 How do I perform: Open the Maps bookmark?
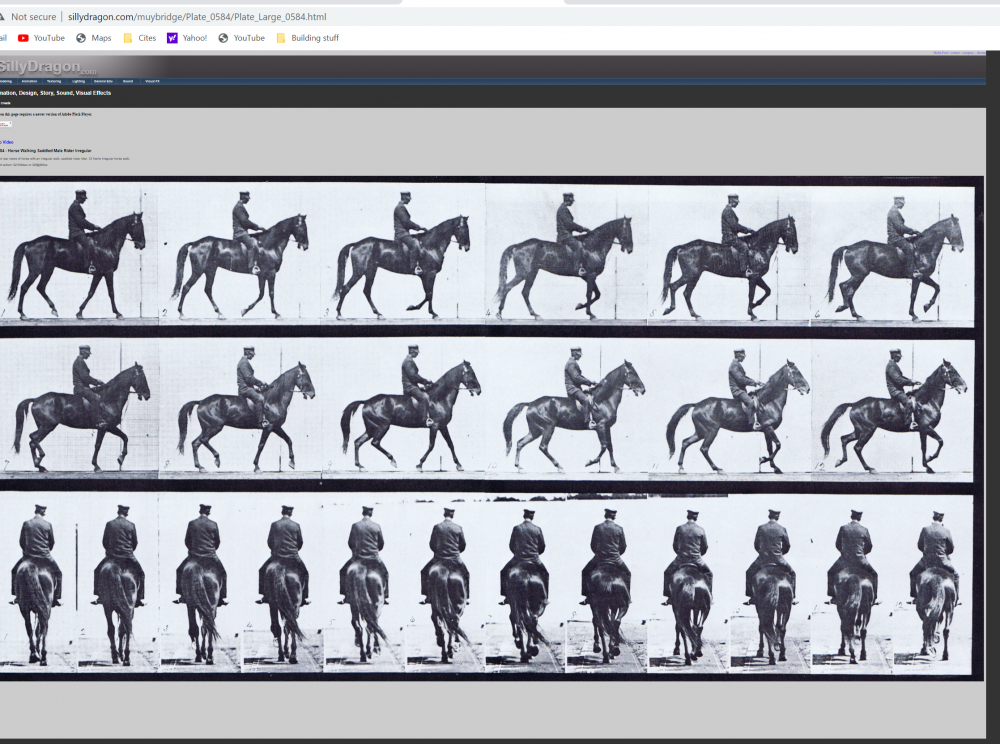[x=93, y=38]
